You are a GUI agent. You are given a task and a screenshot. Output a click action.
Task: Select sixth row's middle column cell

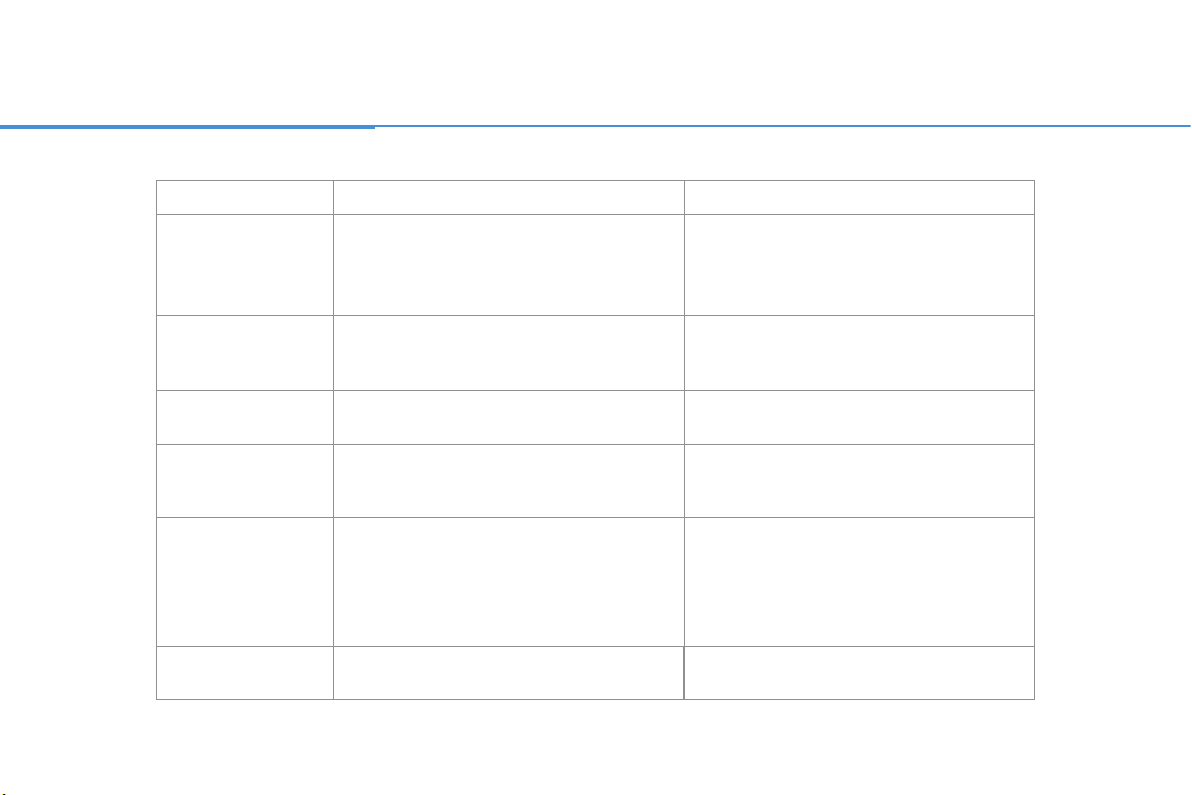click(509, 582)
